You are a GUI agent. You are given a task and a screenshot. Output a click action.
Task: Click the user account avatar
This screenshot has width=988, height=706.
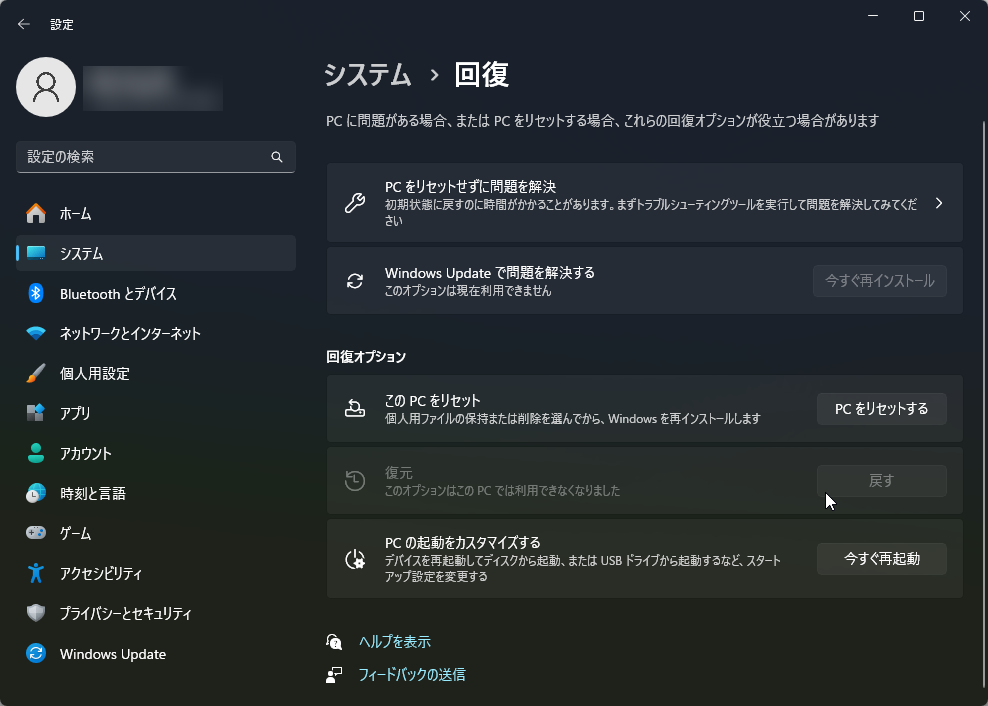pyautogui.click(x=46, y=87)
